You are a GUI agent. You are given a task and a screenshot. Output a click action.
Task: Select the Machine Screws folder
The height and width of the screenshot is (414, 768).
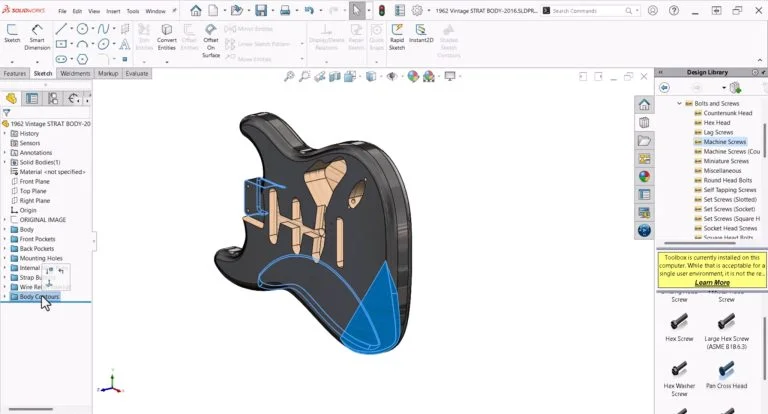(x=725, y=142)
